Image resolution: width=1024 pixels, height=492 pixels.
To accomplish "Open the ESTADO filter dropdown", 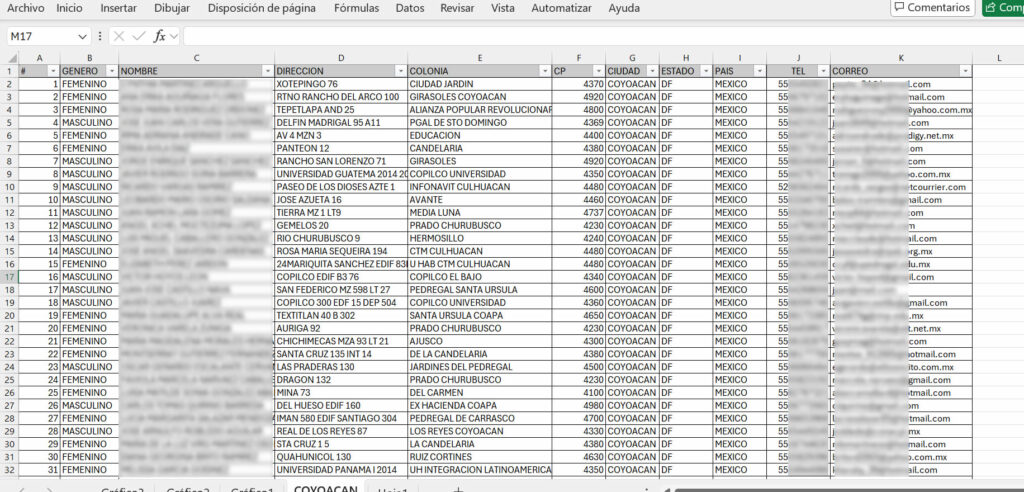I will 706,71.
